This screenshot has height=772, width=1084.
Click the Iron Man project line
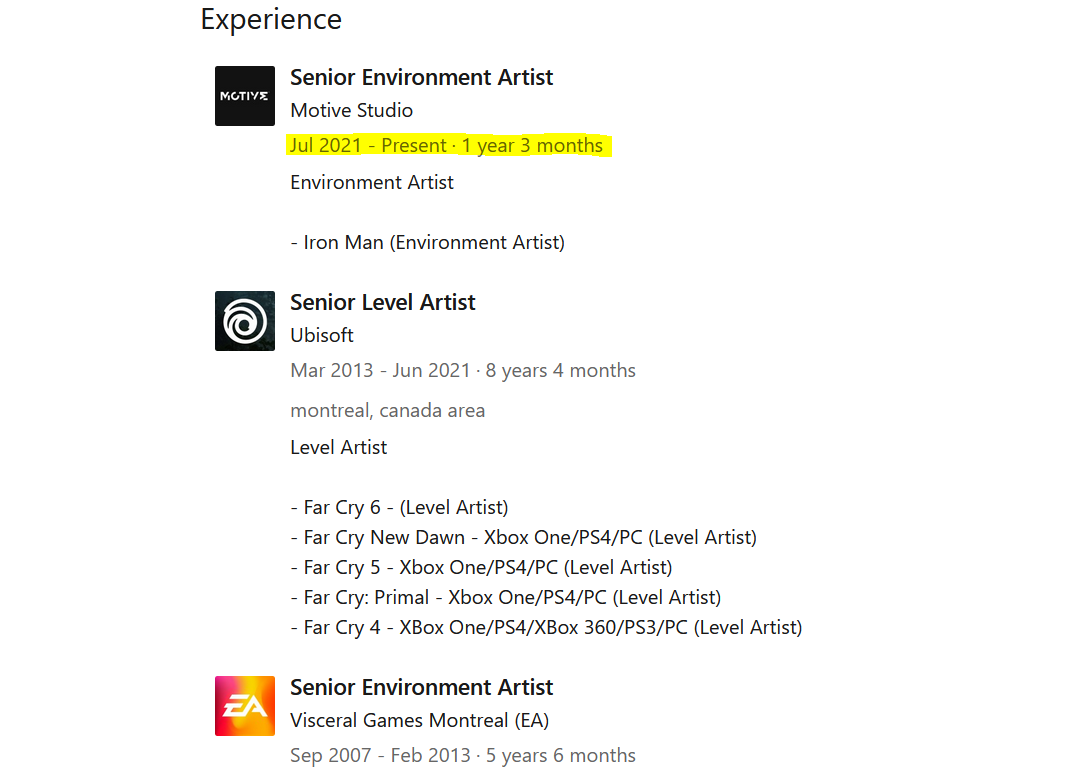coord(427,243)
